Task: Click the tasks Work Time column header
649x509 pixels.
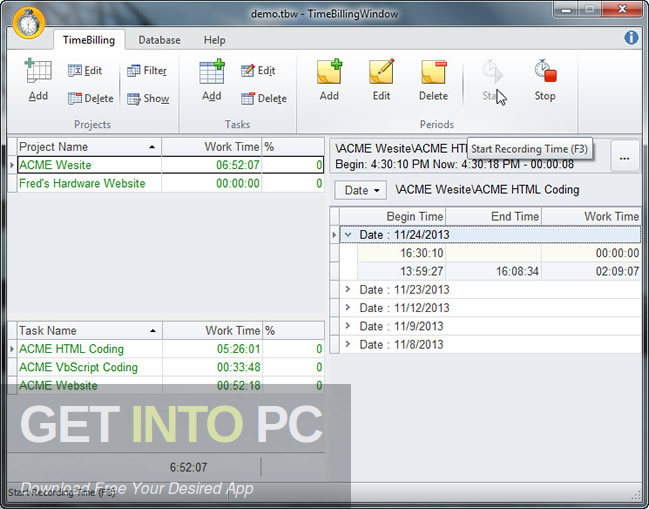Action: (212, 331)
